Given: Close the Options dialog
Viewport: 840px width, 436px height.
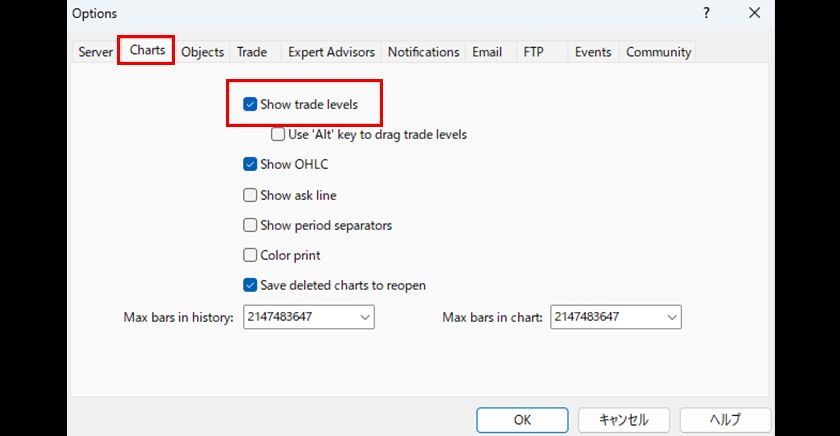Looking at the screenshot, I should click(754, 13).
